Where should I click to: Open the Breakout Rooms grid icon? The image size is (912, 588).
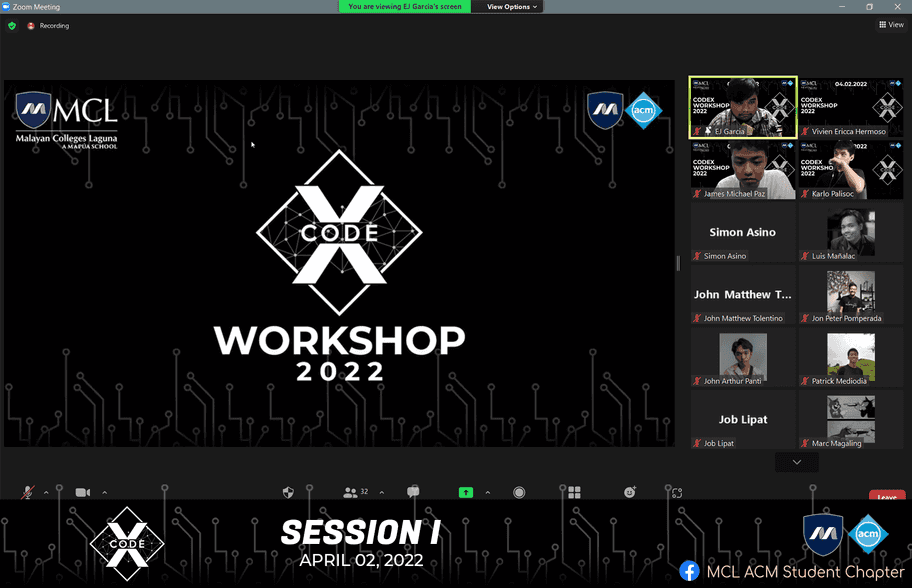[574, 492]
